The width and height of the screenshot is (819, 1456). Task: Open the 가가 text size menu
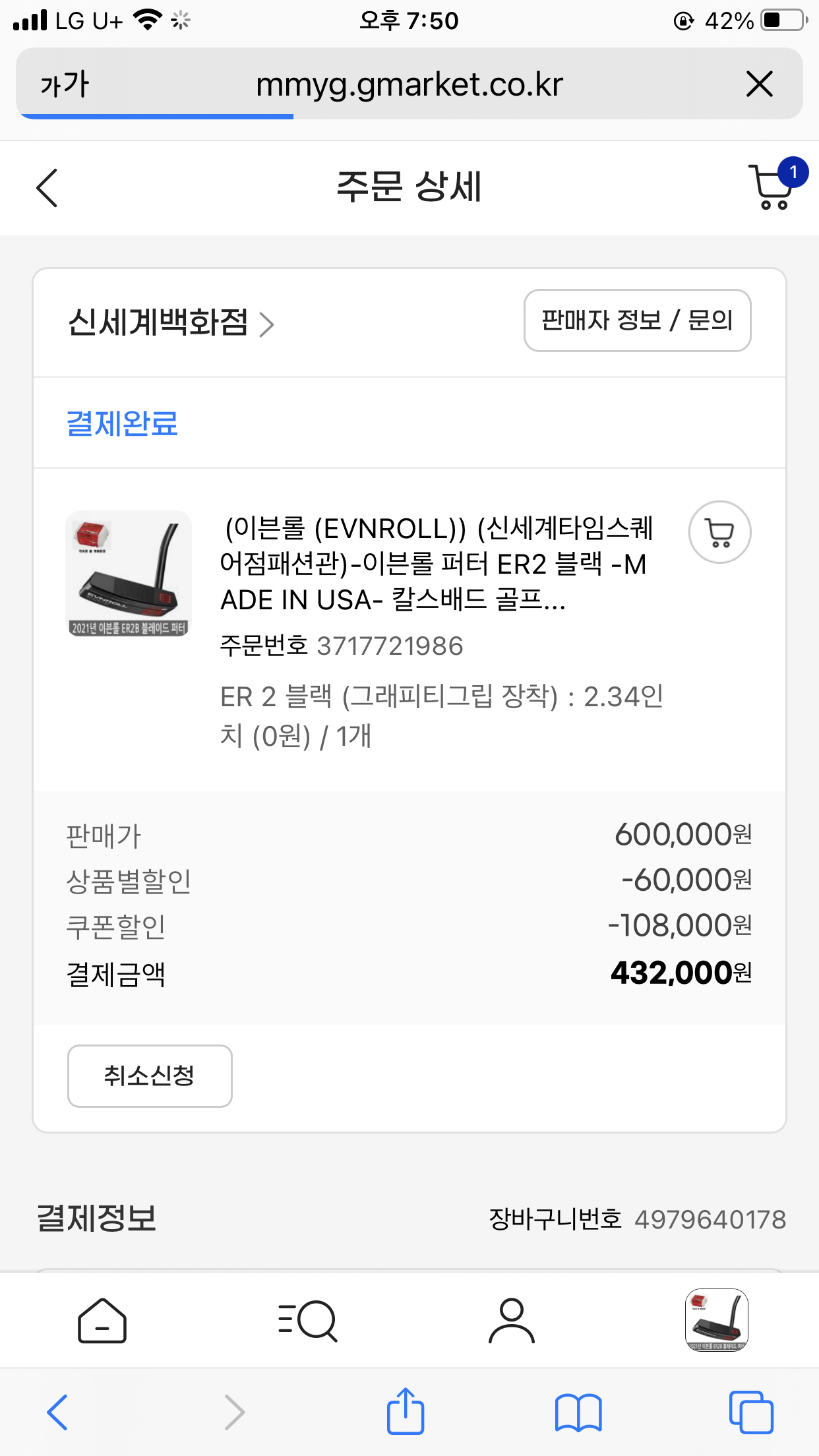pyautogui.click(x=64, y=84)
